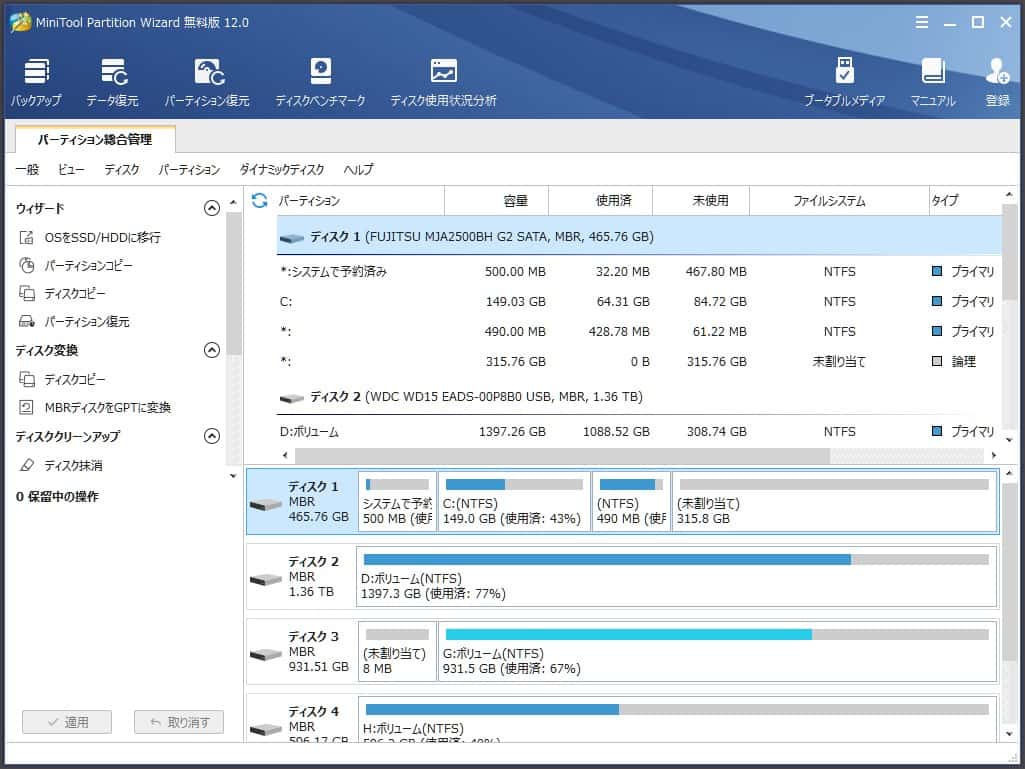Select the ディスク 2 WDC header row
Screen dimensions: 1025x769
[x=639, y=396]
